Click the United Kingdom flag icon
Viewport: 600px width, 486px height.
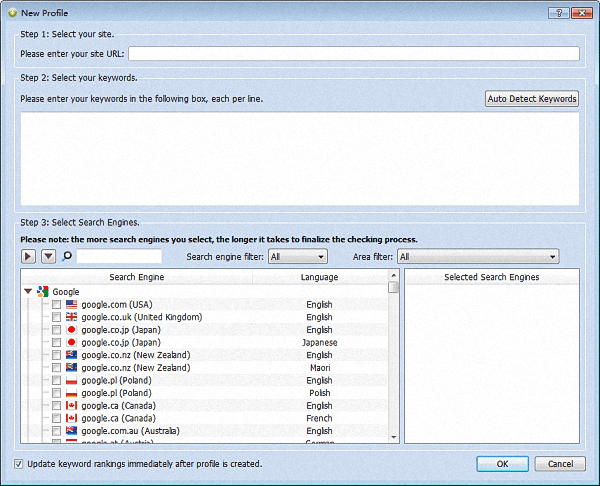tap(71, 317)
